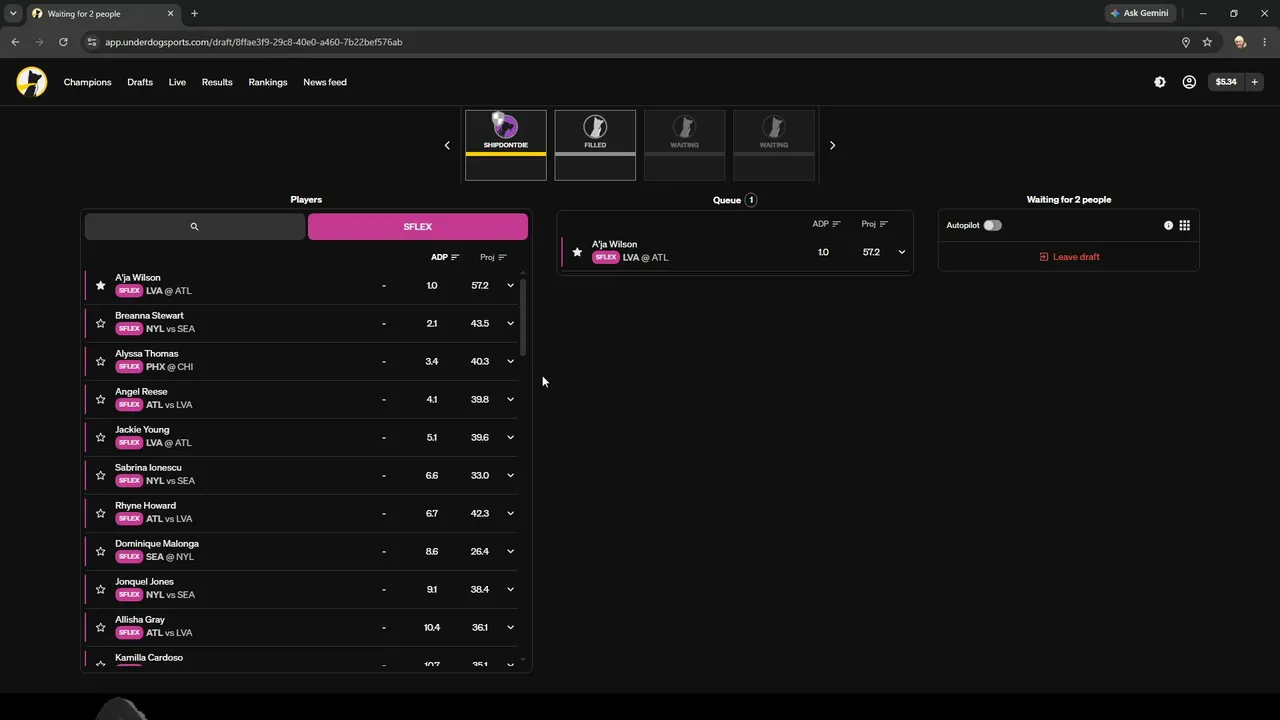This screenshot has width=1280, height=720.
Task: Open the draft info icon
Action: [x=1168, y=225]
